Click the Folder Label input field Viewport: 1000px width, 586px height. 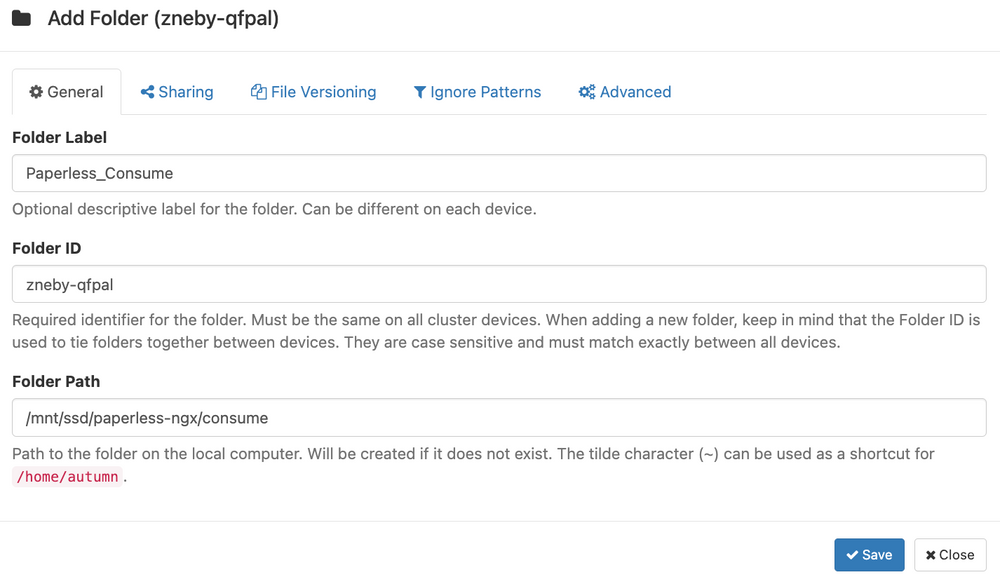click(498, 172)
